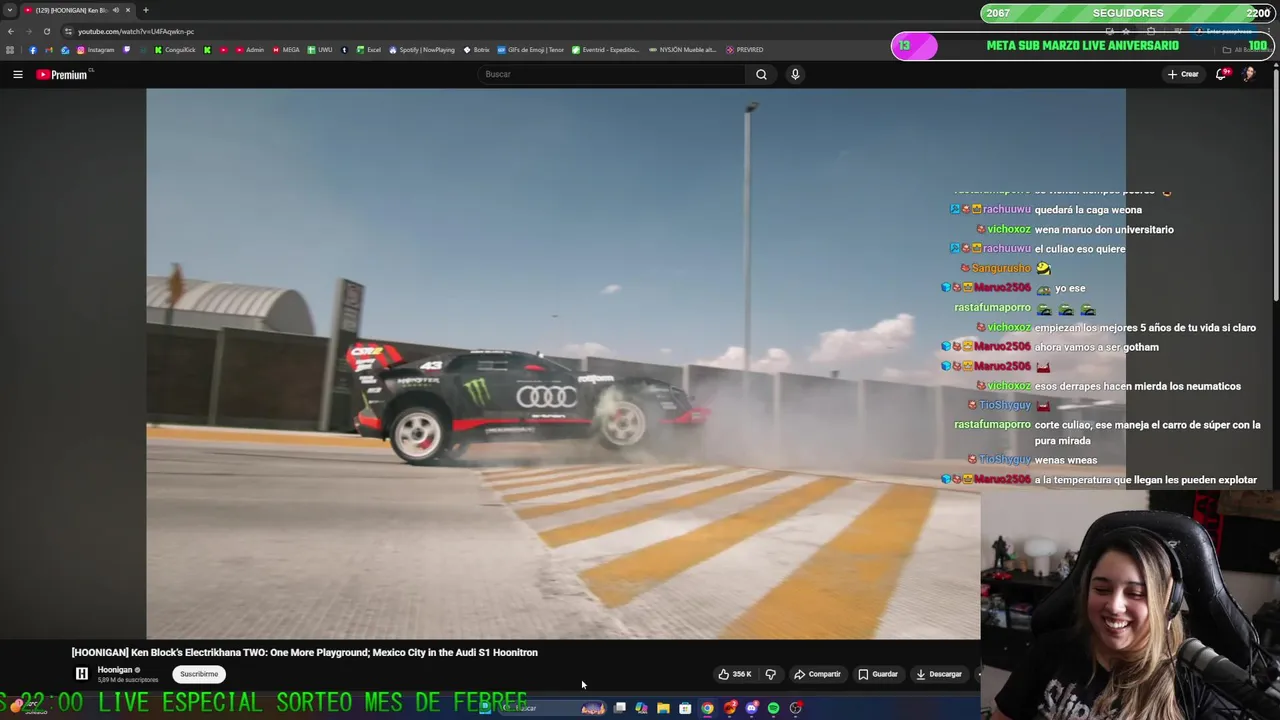
Task: Focus the Buscar search field
Action: (x=611, y=74)
